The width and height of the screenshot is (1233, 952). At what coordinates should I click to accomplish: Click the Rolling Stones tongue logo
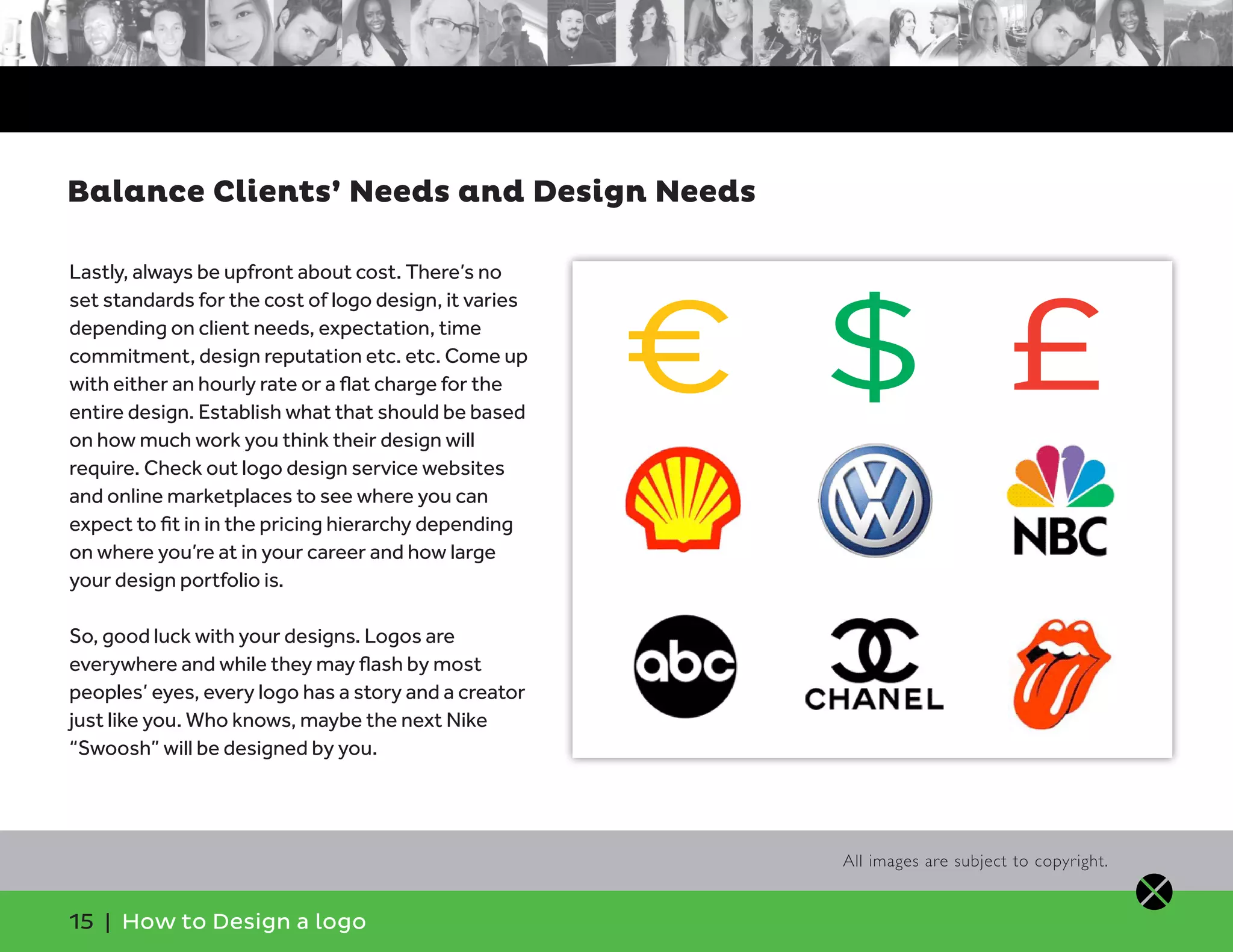[1062, 674]
